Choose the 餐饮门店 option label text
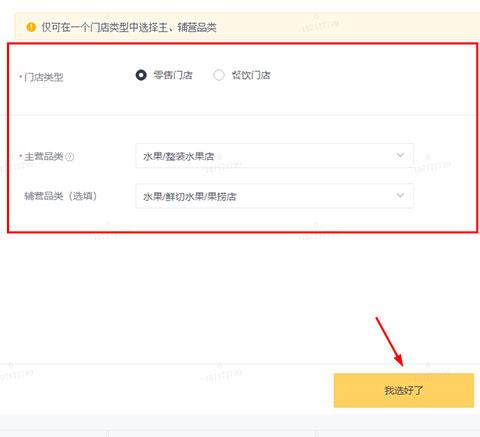 [x=251, y=75]
